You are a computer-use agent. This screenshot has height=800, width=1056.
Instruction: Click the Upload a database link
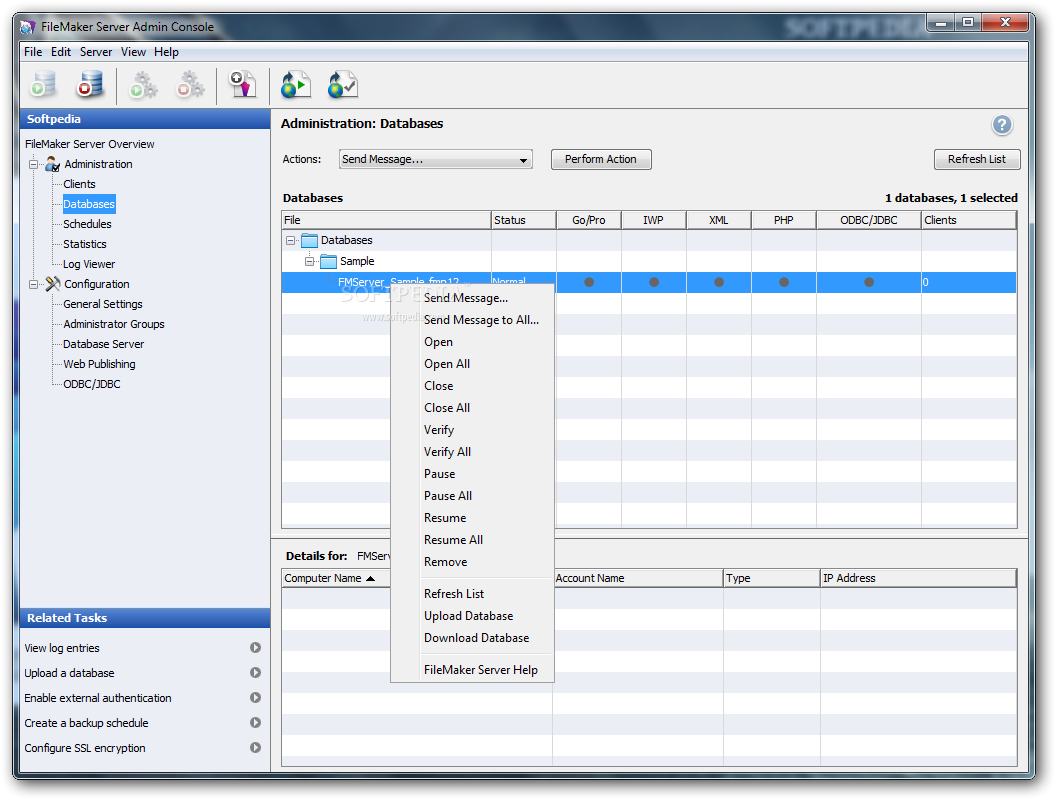click(69, 673)
